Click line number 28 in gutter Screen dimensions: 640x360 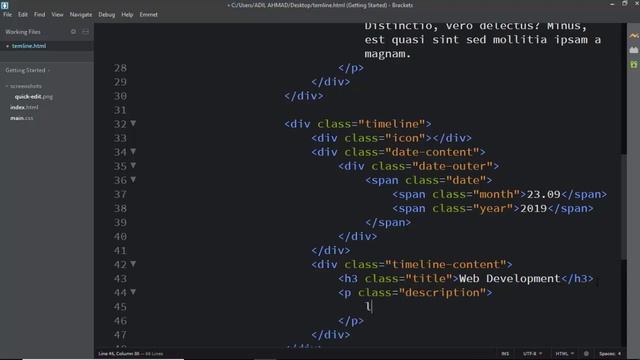(x=120, y=68)
